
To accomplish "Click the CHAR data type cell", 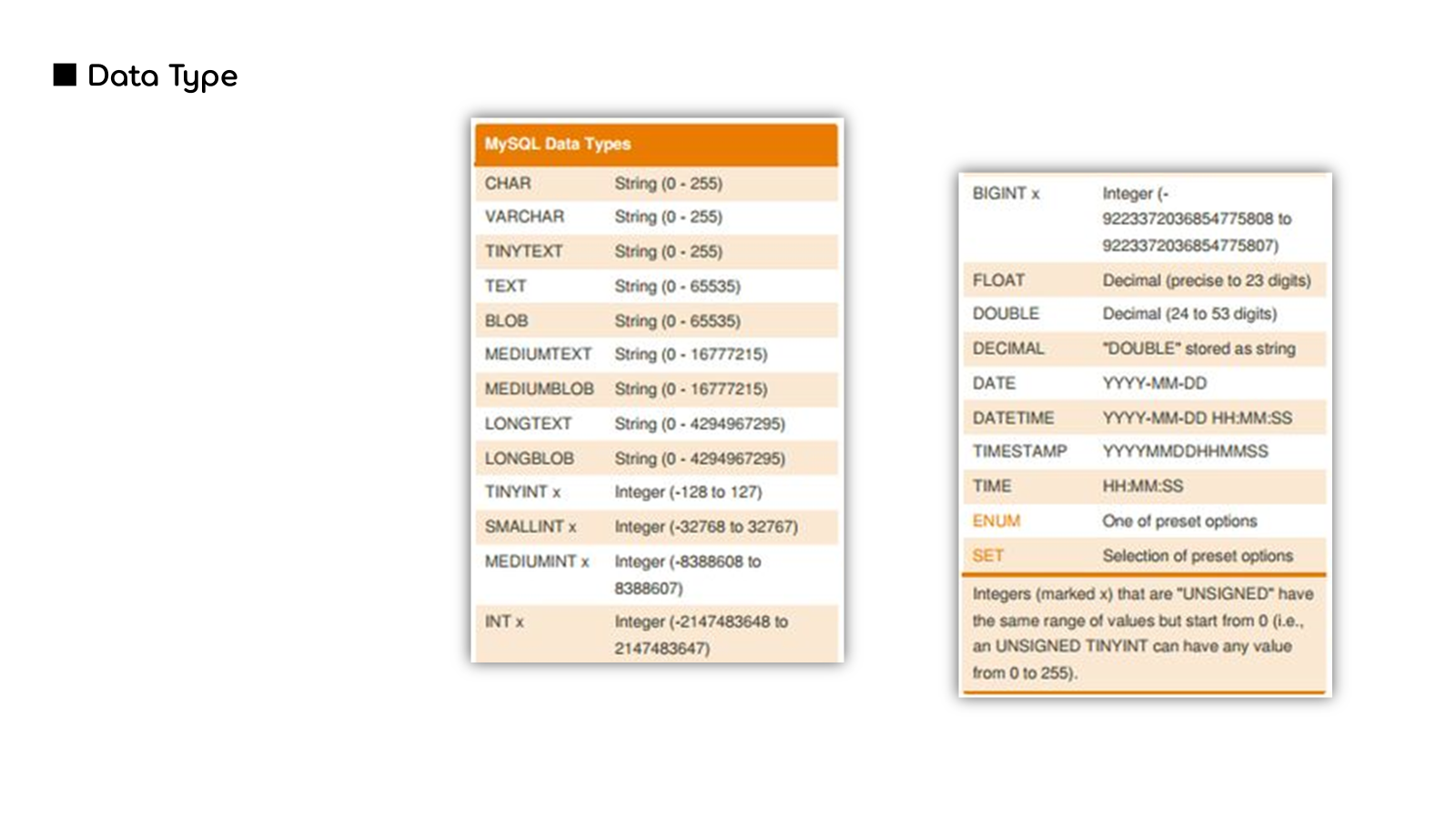I will pos(508,183).
